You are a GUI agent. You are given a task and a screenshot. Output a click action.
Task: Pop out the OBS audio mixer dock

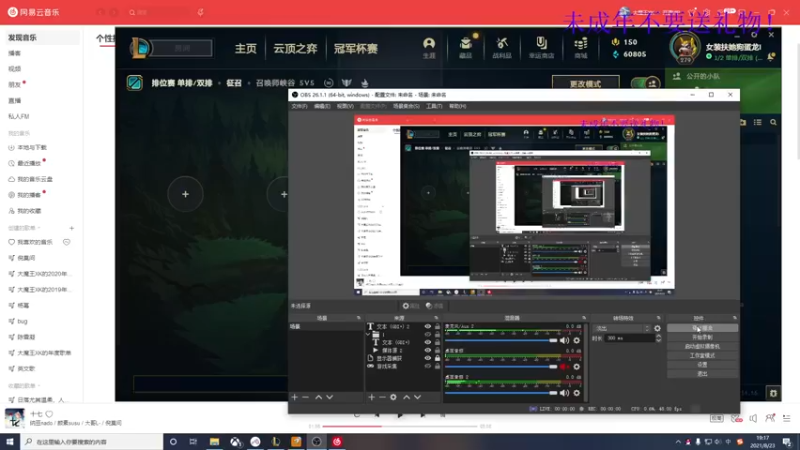pos(584,318)
